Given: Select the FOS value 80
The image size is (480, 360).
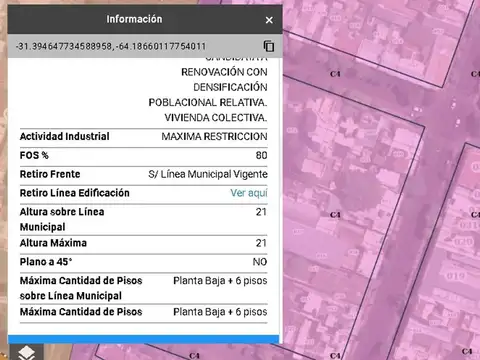Looking at the screenshot, I should (x=261, y=155).
